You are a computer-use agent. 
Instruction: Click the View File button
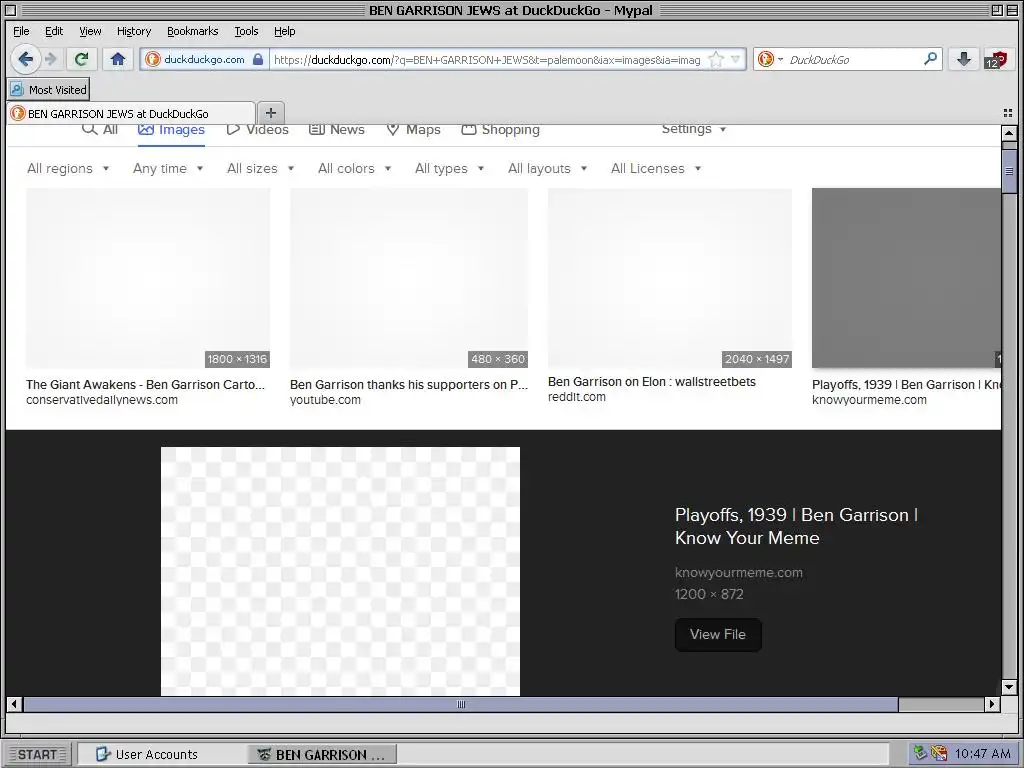point(718,634)
